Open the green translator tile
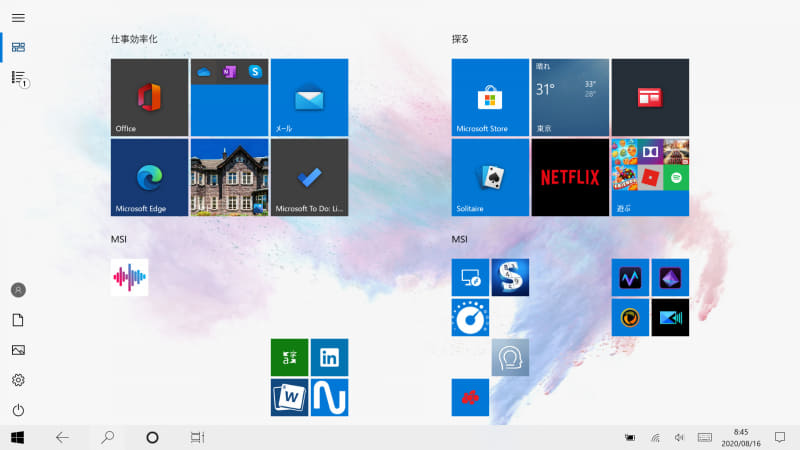This screenshot has height=450, width=800. [289, 357]
